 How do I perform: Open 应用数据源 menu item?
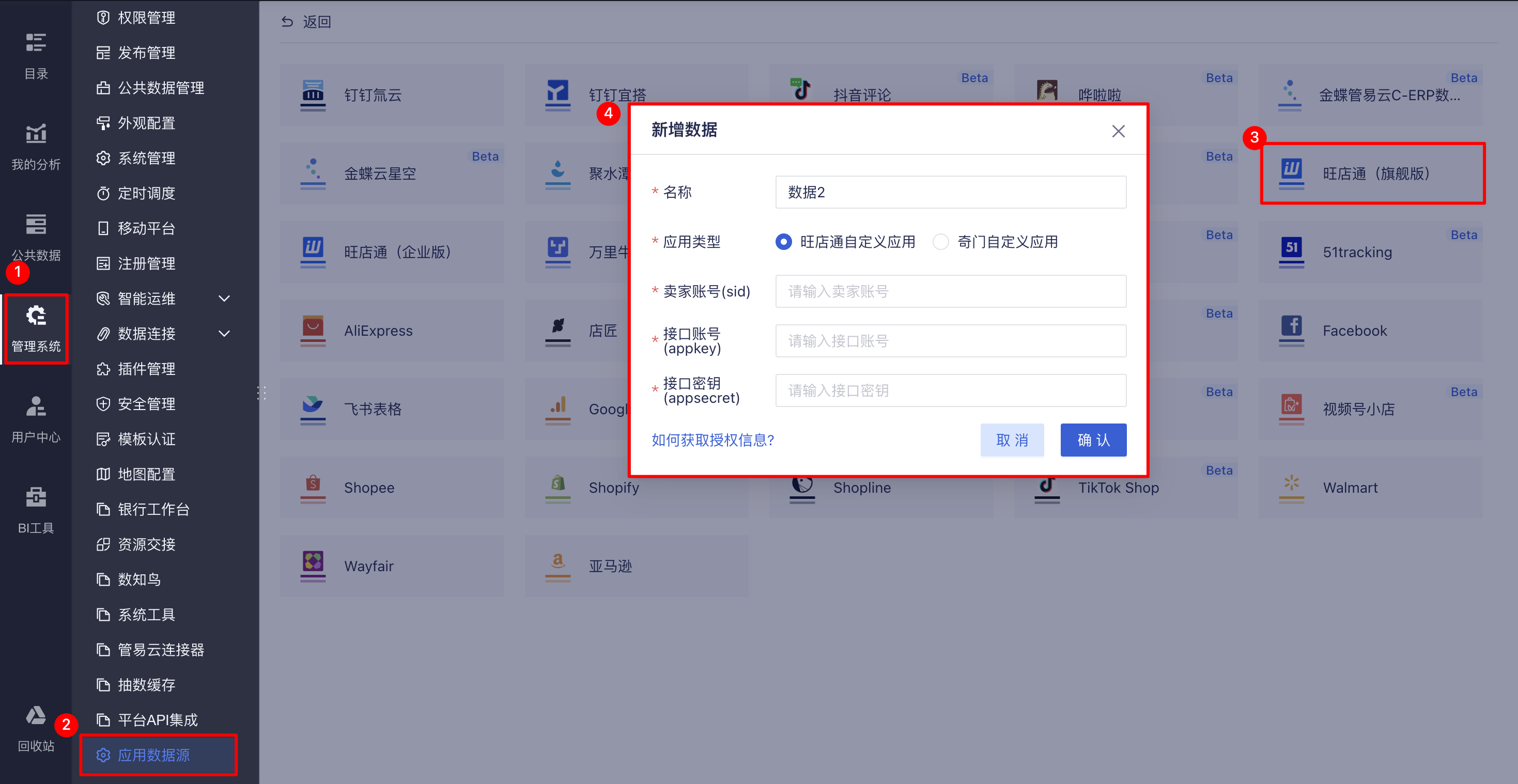[154, 755]
